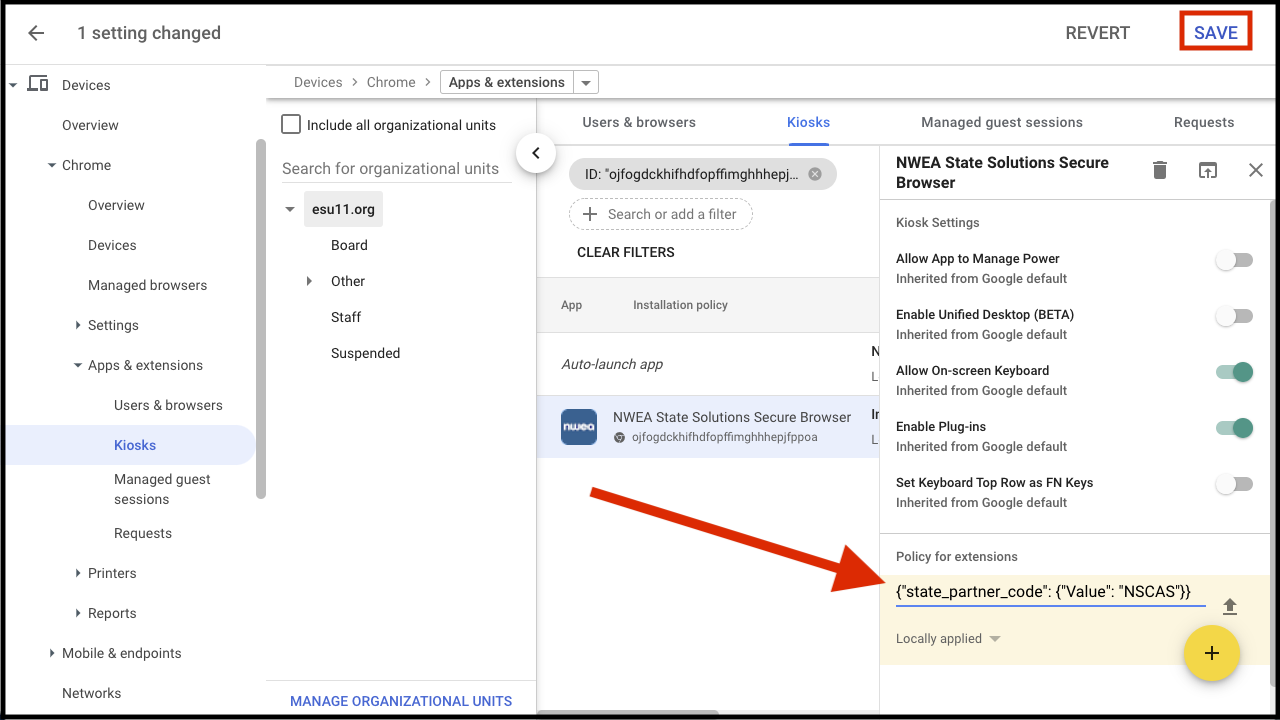Turn off Allow On-screen Keyboard
The image size is (1280, 720).
(1234, 372)
